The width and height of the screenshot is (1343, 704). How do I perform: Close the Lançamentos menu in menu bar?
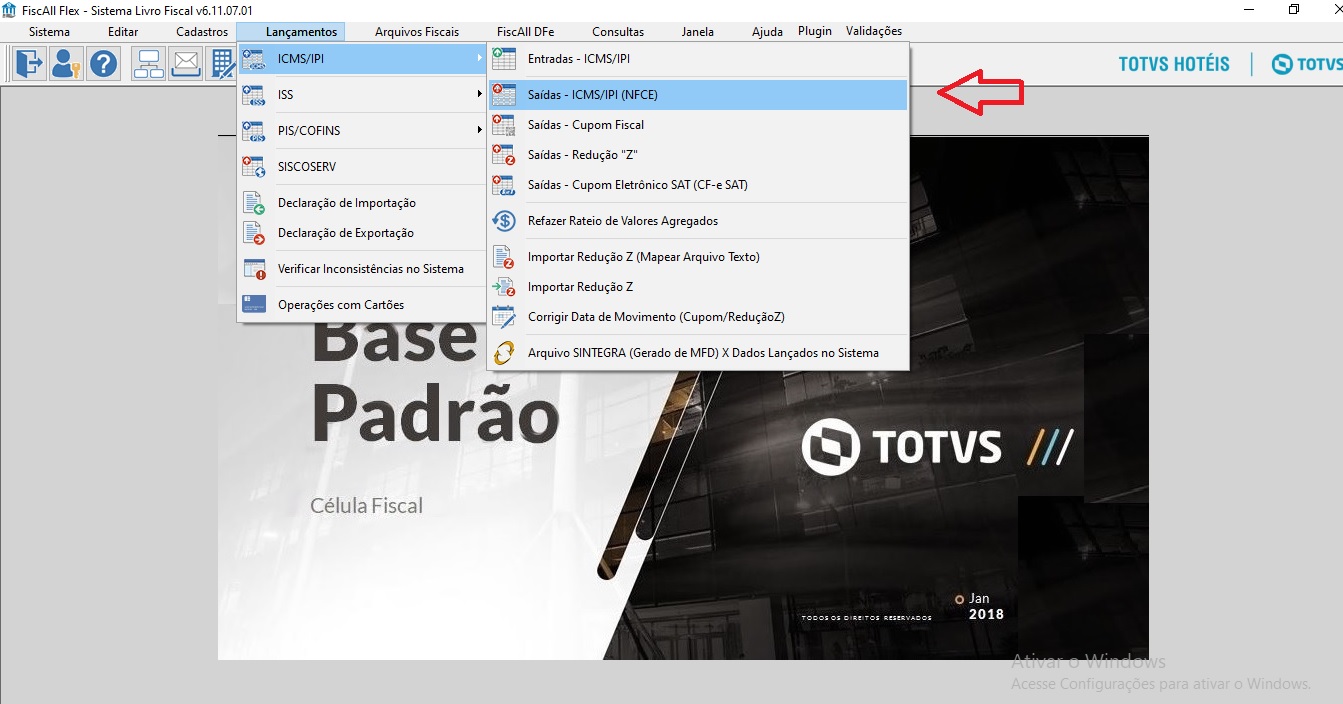coord(301,32)
